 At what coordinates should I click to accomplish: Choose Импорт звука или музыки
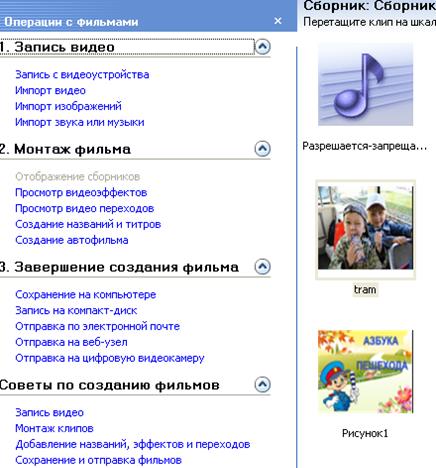80,122
